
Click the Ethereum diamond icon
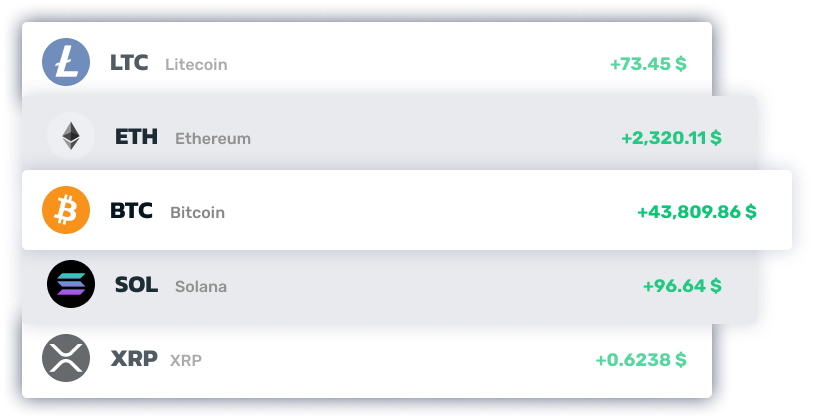pos(71,137)
